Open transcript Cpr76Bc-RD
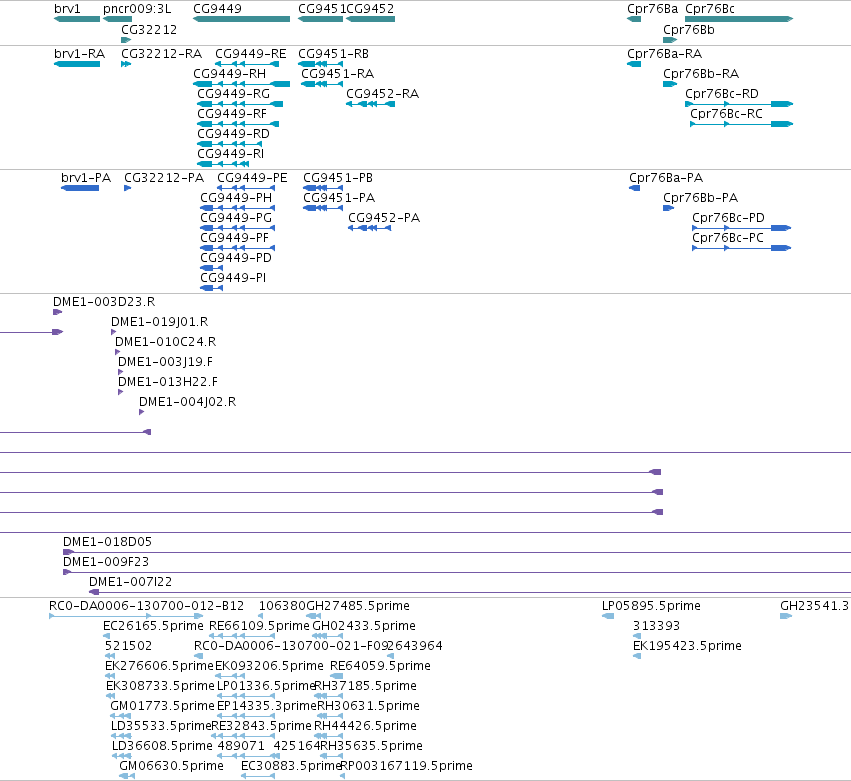The width and height of the screenshot is (851, 781). (722, 94)
